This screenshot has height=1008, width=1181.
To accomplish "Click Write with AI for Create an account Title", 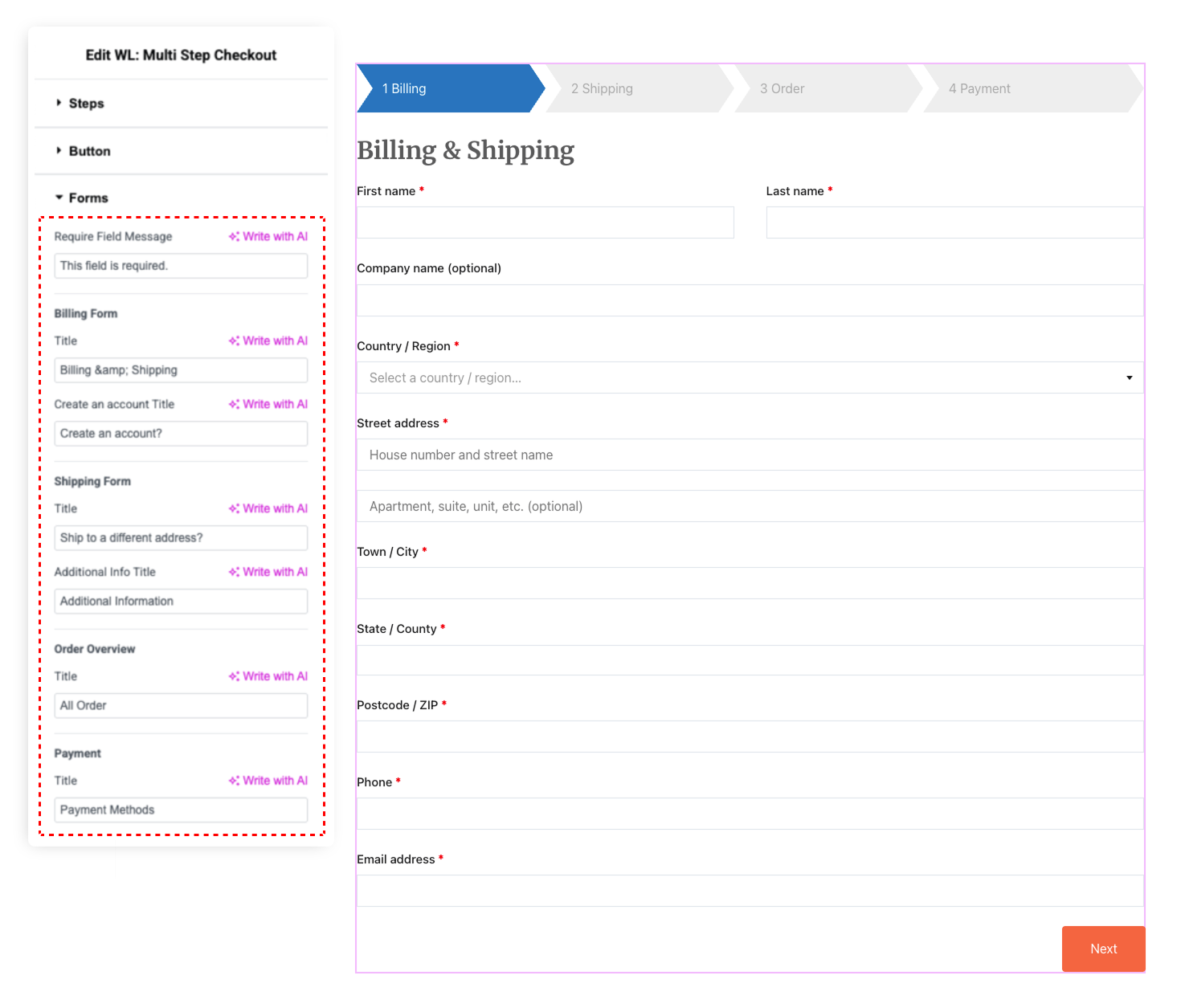I will pyautogui.click(x=268, y=404).
